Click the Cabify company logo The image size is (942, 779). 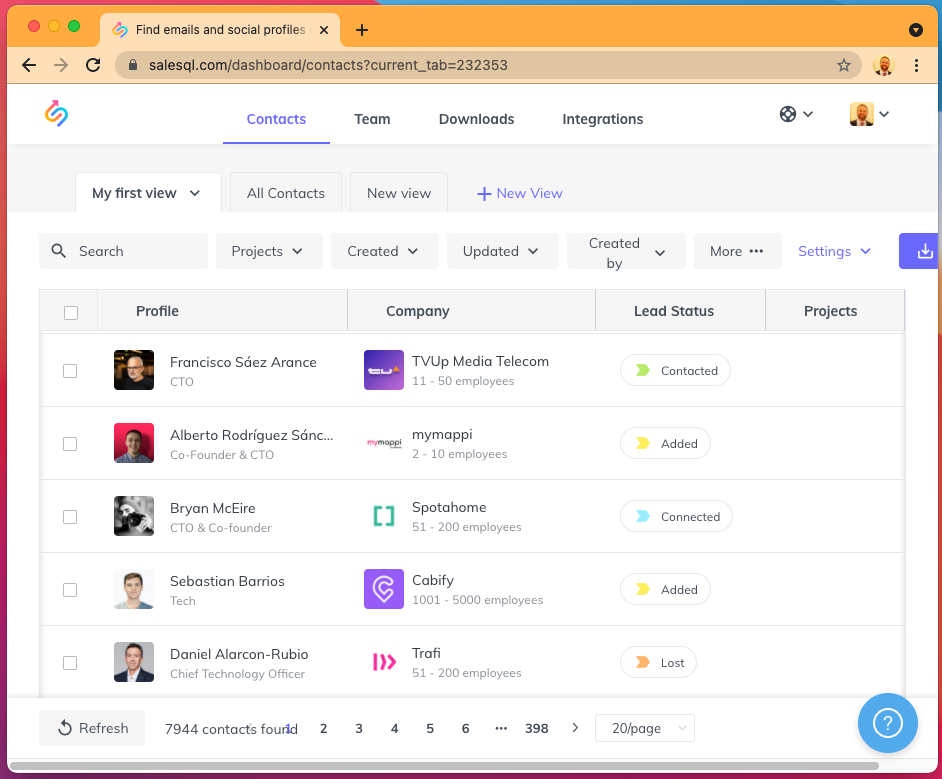pos(384,589)
